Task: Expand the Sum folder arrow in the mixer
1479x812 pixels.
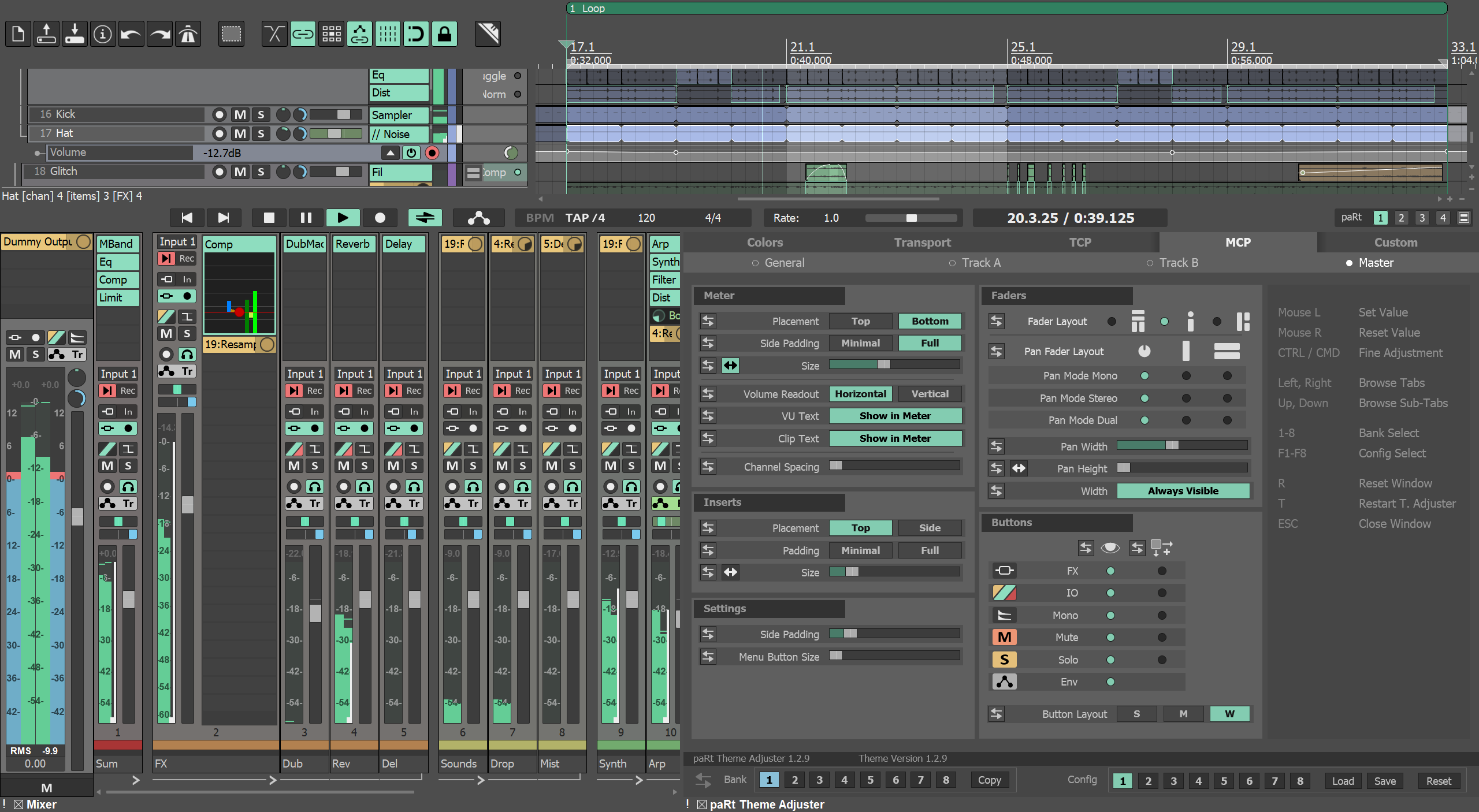Action: [x=136, y=780]
